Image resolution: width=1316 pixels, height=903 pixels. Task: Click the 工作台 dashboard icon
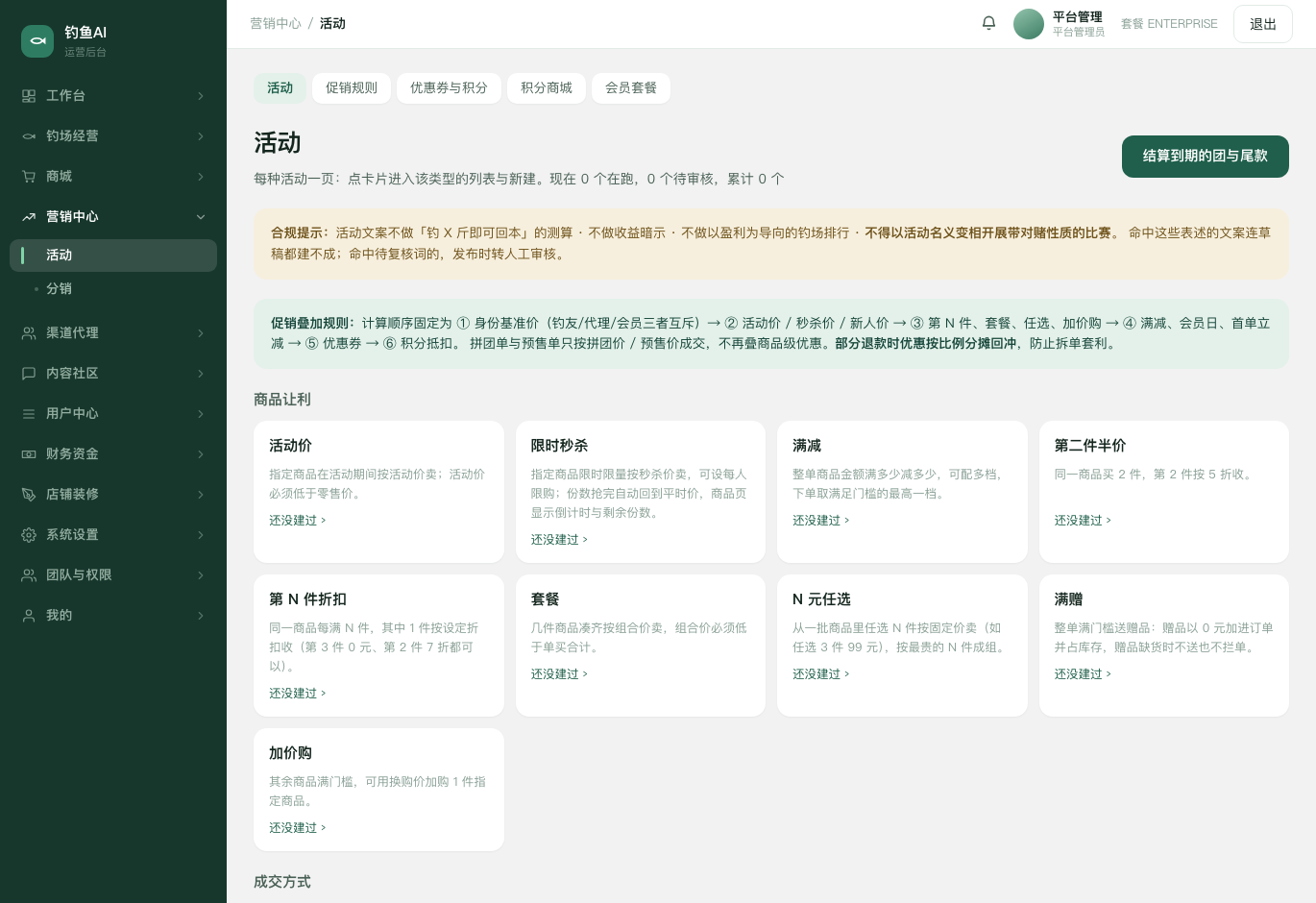29,96
